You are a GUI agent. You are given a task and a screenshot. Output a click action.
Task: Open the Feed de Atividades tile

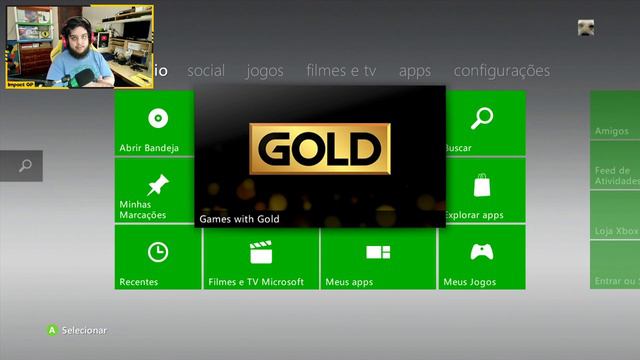point(615,165)
